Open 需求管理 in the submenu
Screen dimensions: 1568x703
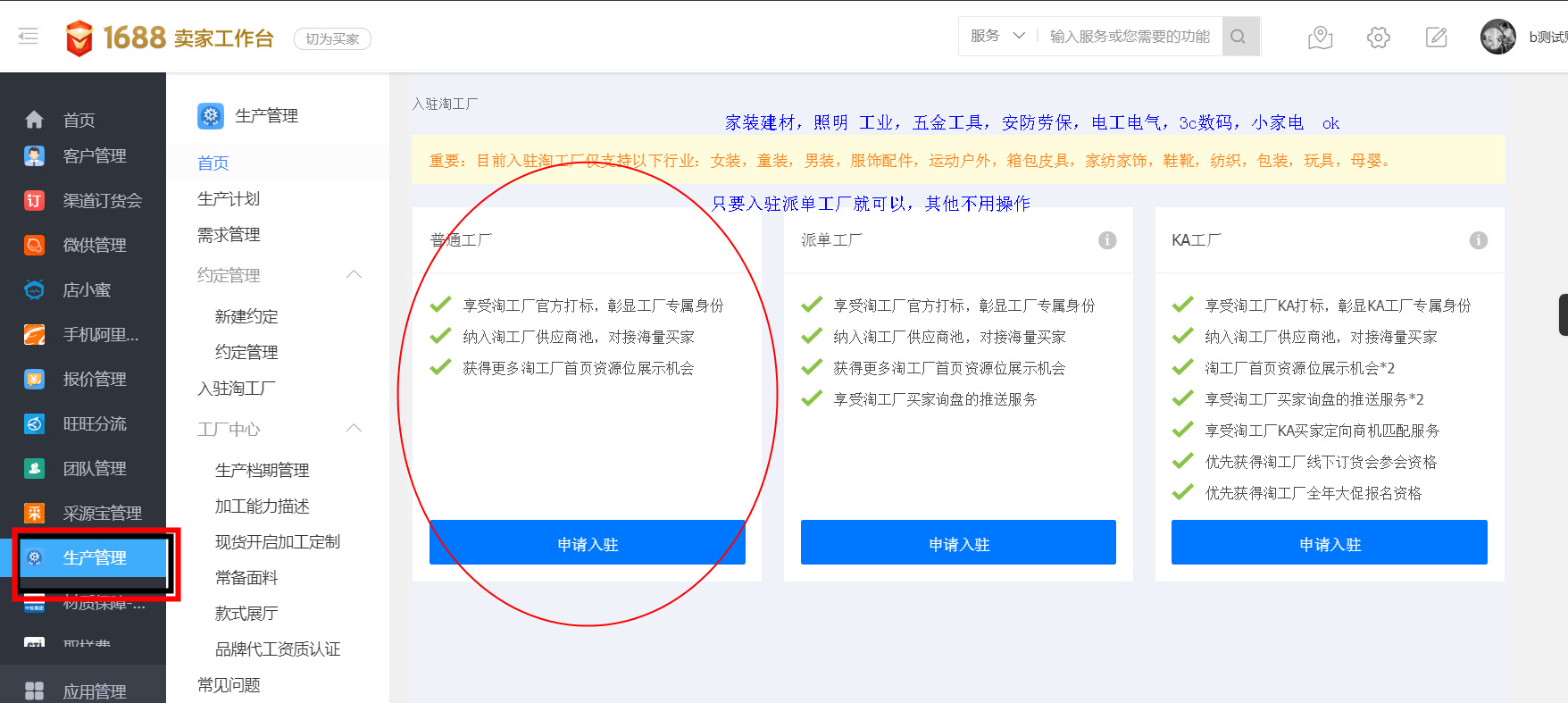point(229,234)
